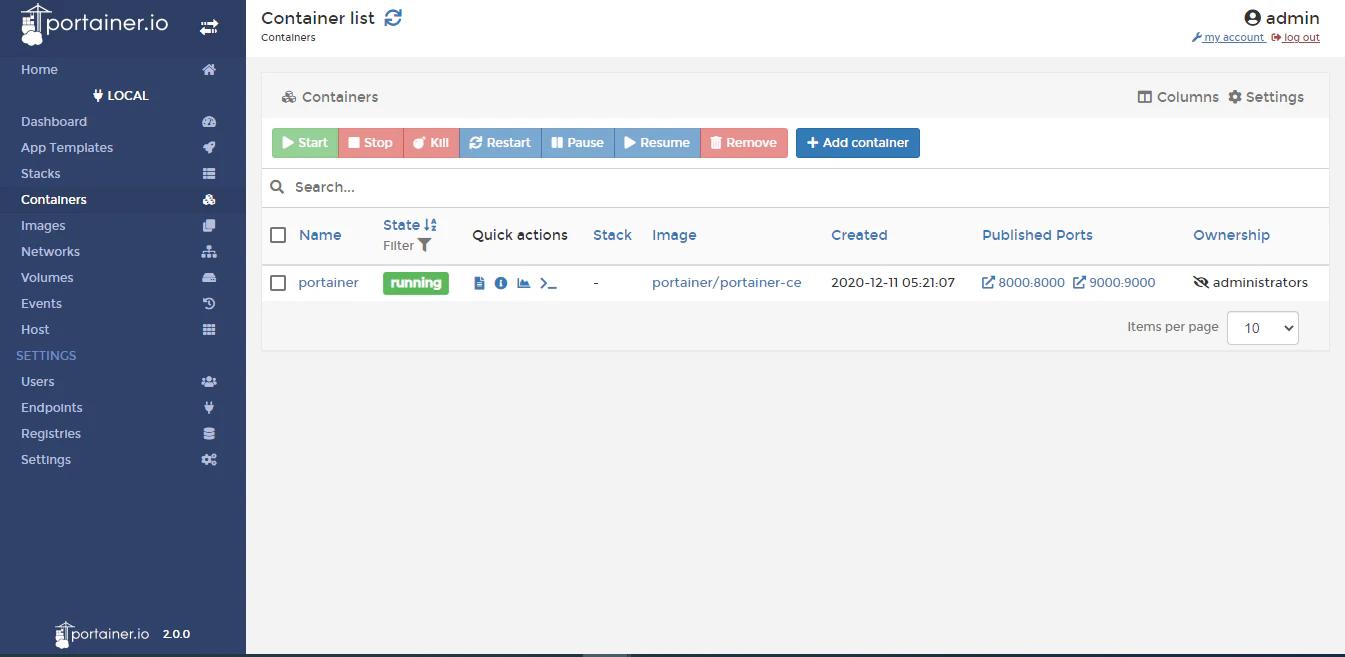1345x657 pixels.
Task: Sort by the Name column header
Action: coord(320,235)
